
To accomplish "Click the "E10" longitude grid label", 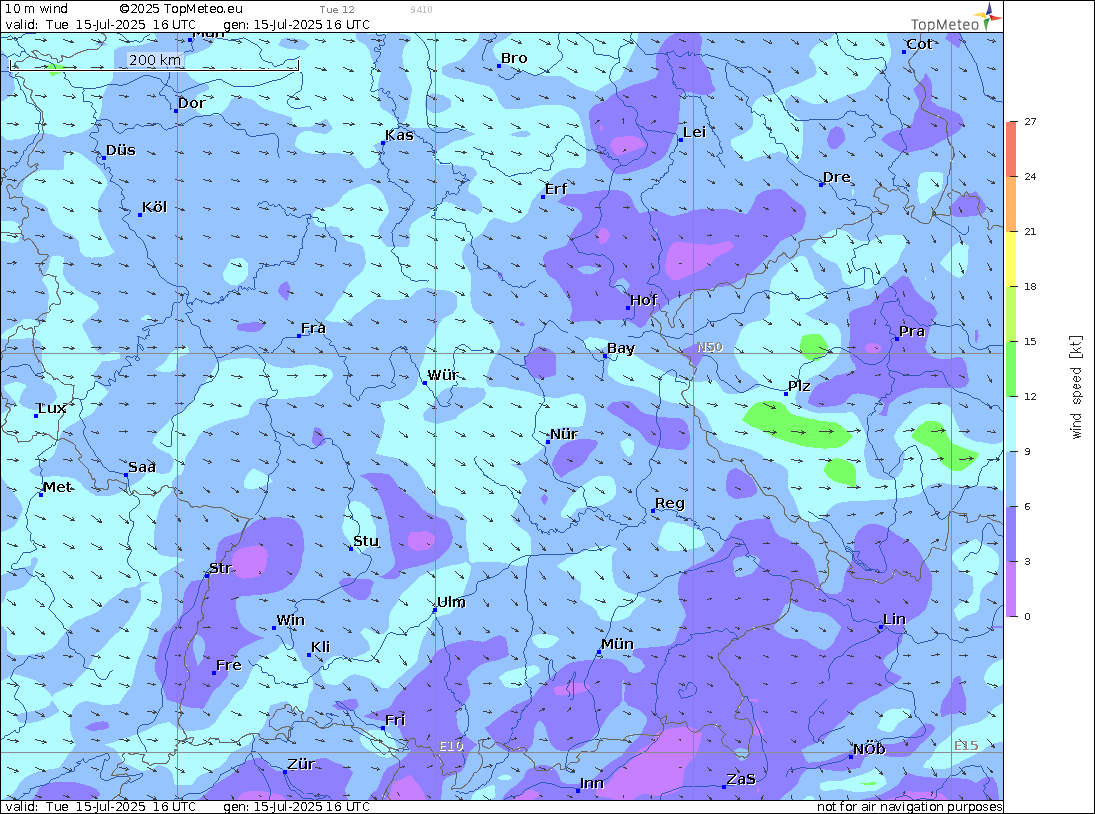I will (451, 746).
